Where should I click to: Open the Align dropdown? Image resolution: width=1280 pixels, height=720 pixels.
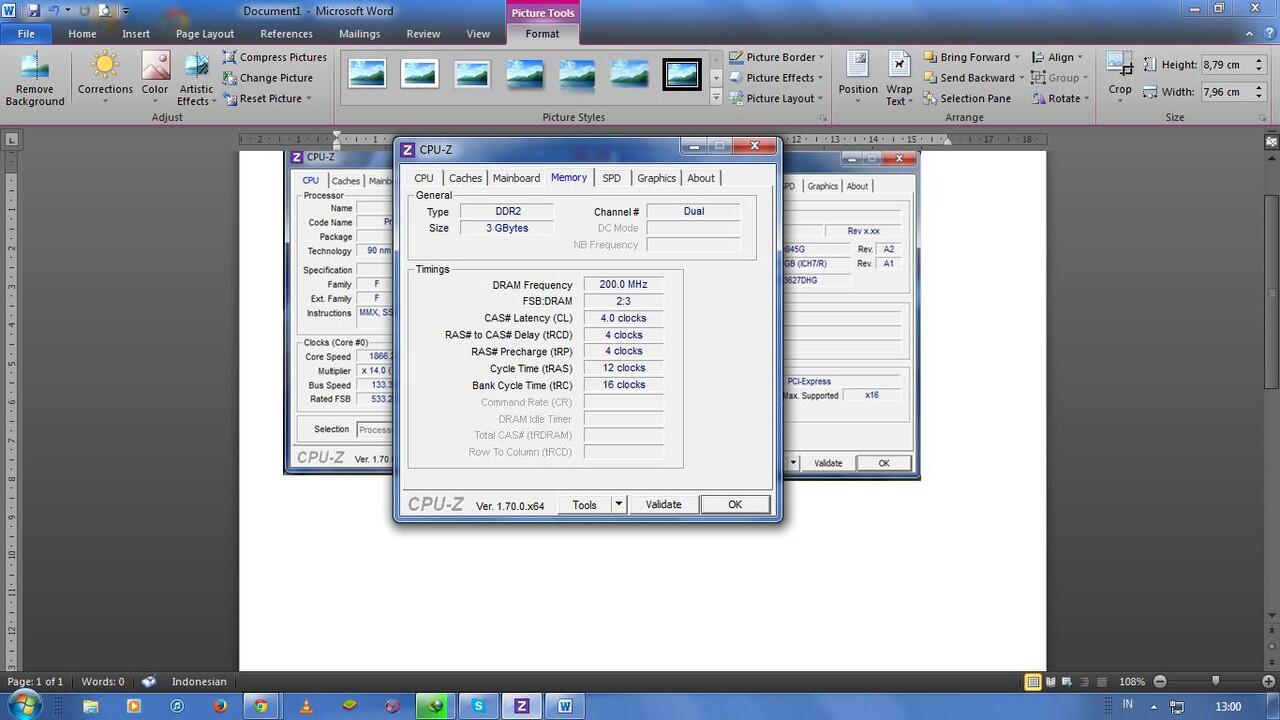point(1058,57)
